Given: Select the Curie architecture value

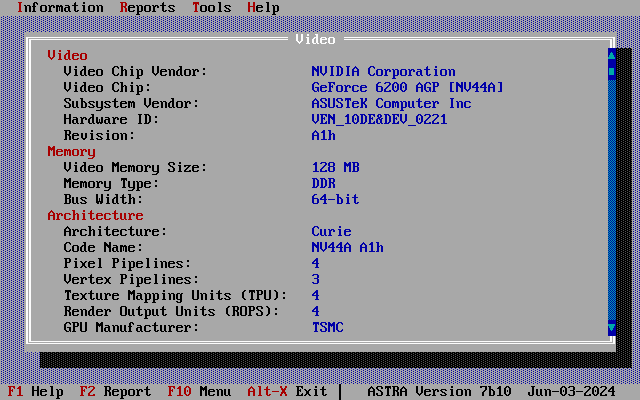Looking at the screenshot, I should tap(331, 231).
